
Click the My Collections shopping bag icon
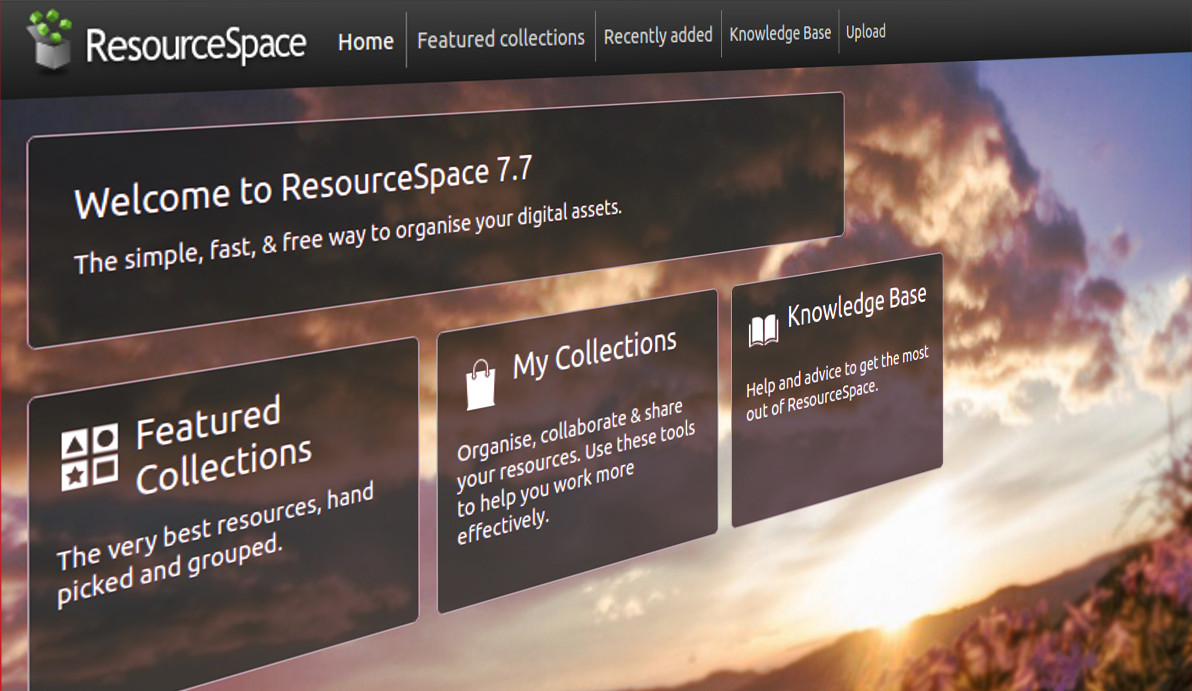(x=480, y=385)
